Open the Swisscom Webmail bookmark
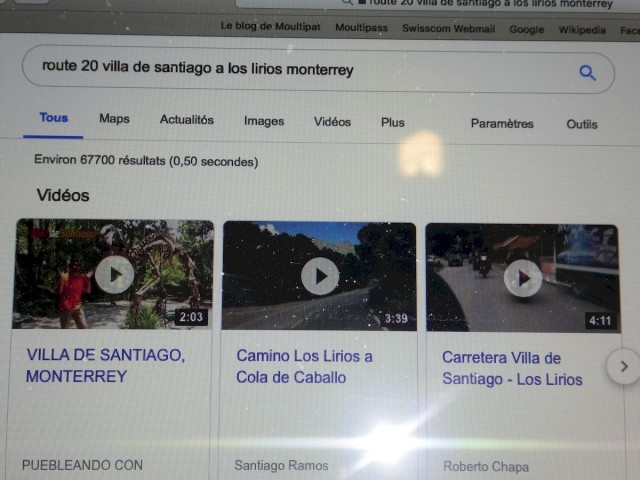The height and width of the screenshot is (480, 640). tap(448, 29)
